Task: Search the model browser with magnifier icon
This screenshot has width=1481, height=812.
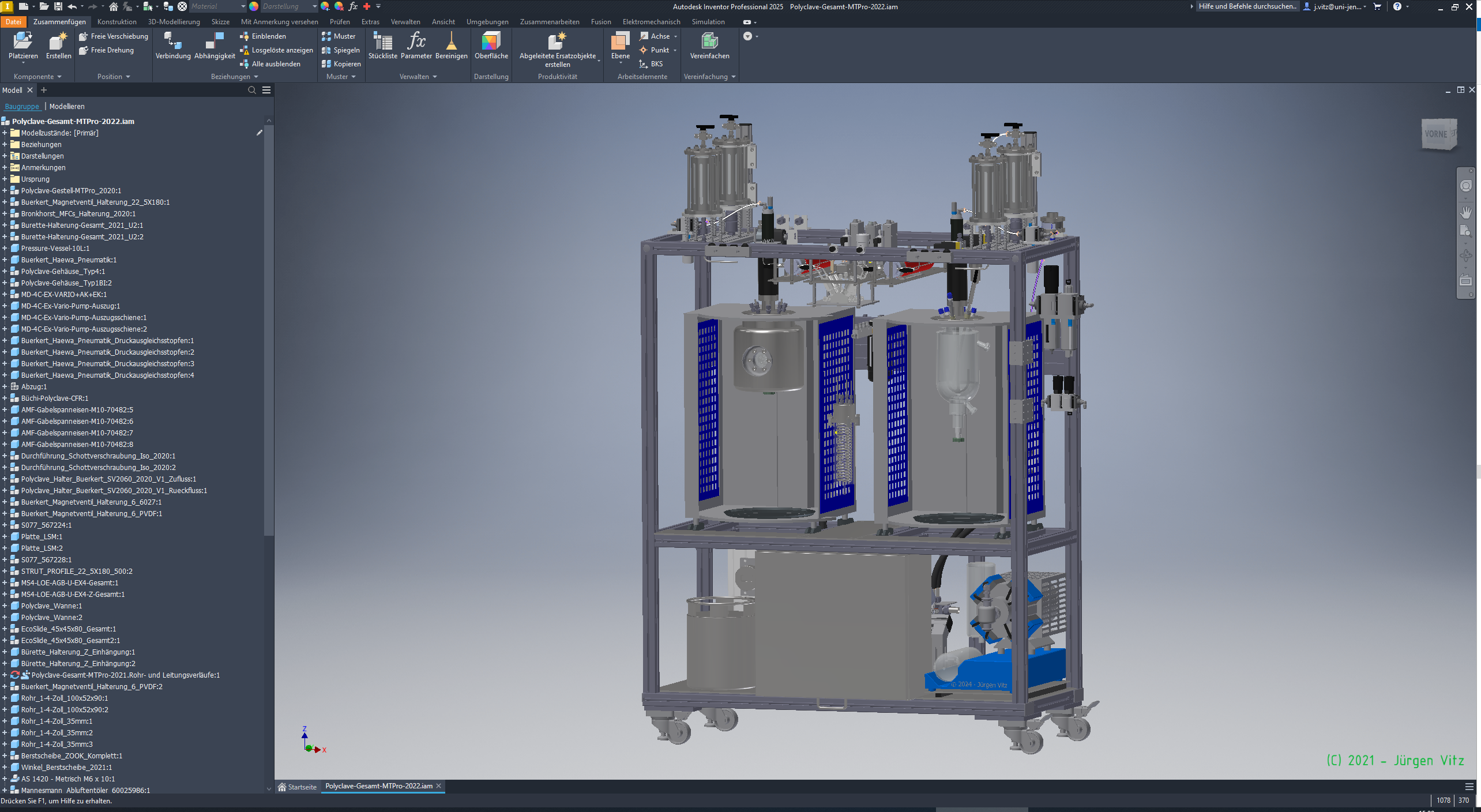Action: 251,90
